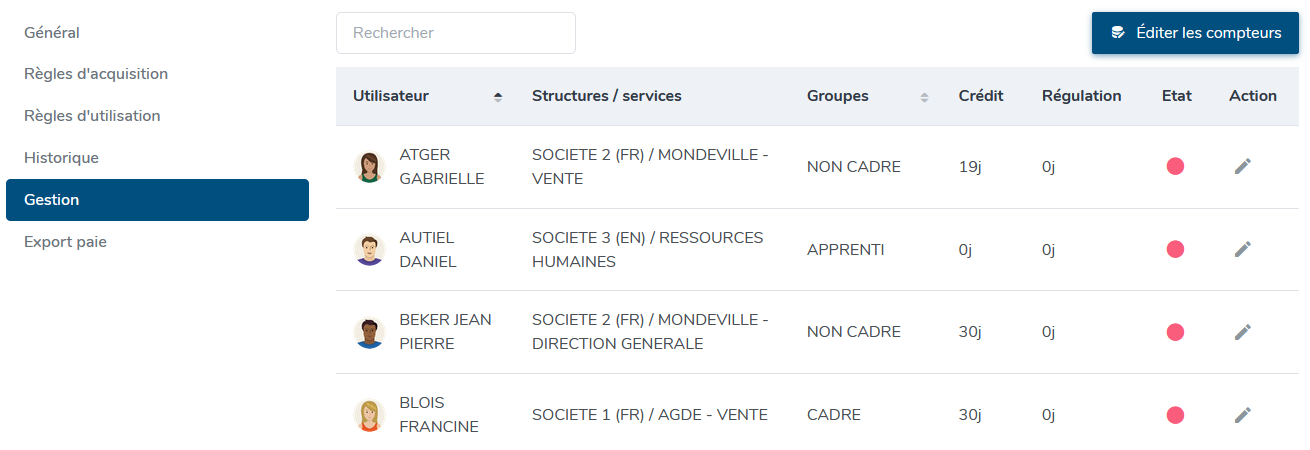Sort table by Utilisateur column arrow

coord(498,97)
